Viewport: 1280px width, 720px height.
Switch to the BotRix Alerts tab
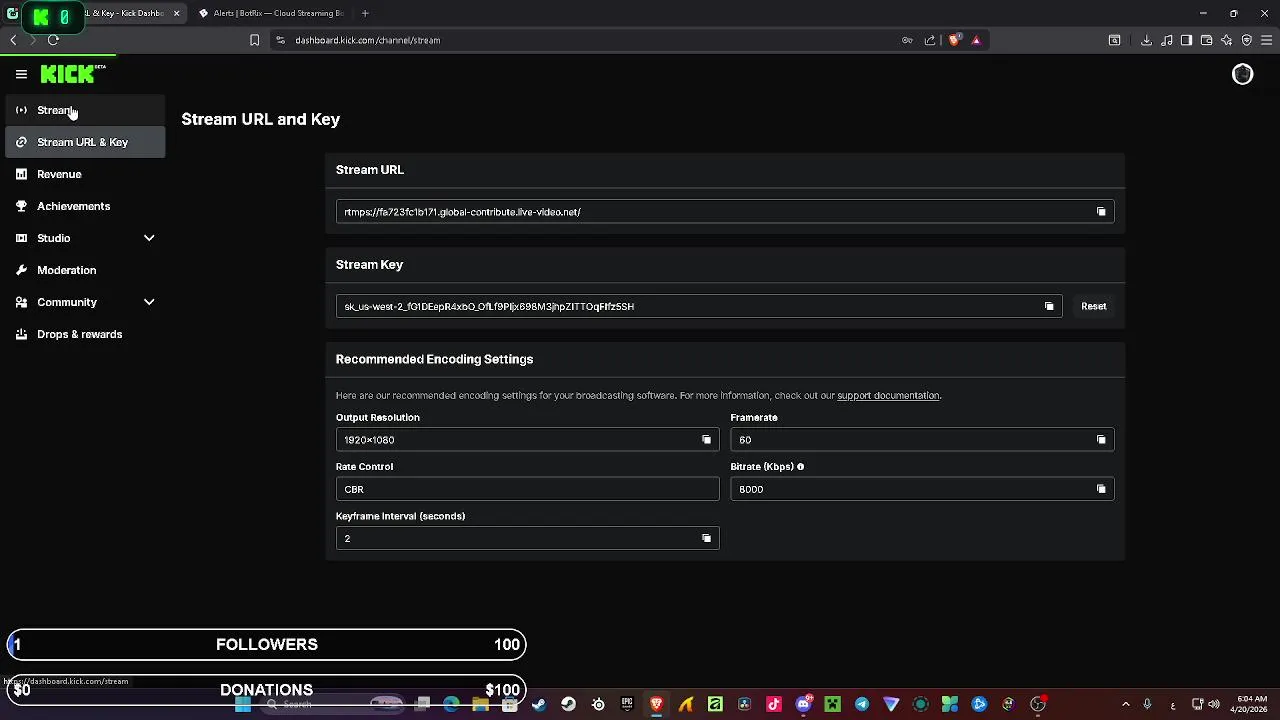(270, 13)
